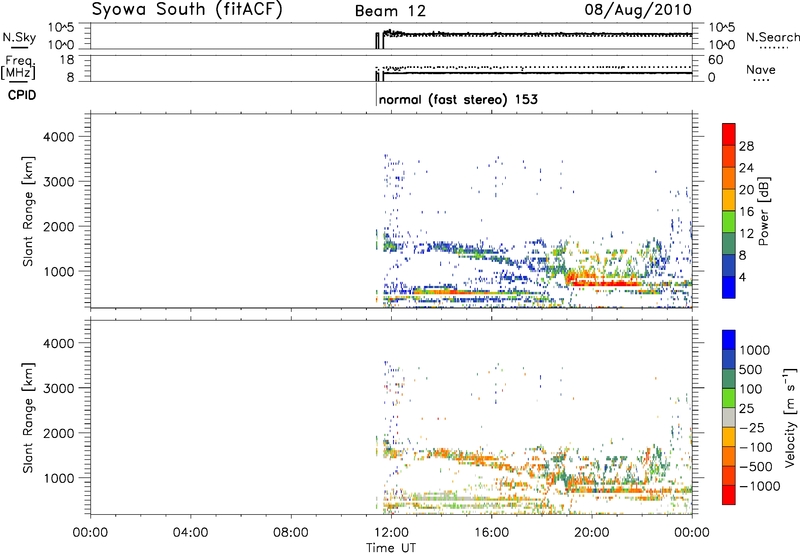Click the yellow Velocity segment between -25 and -100
This screenshot has width=800, height=554.
tap(729, 437)
